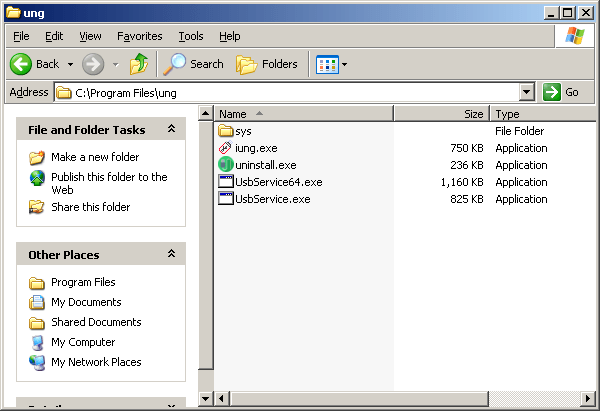Click Make a new folder link
Viewport: 600px width, 411px height.
[x=95, y=157]
